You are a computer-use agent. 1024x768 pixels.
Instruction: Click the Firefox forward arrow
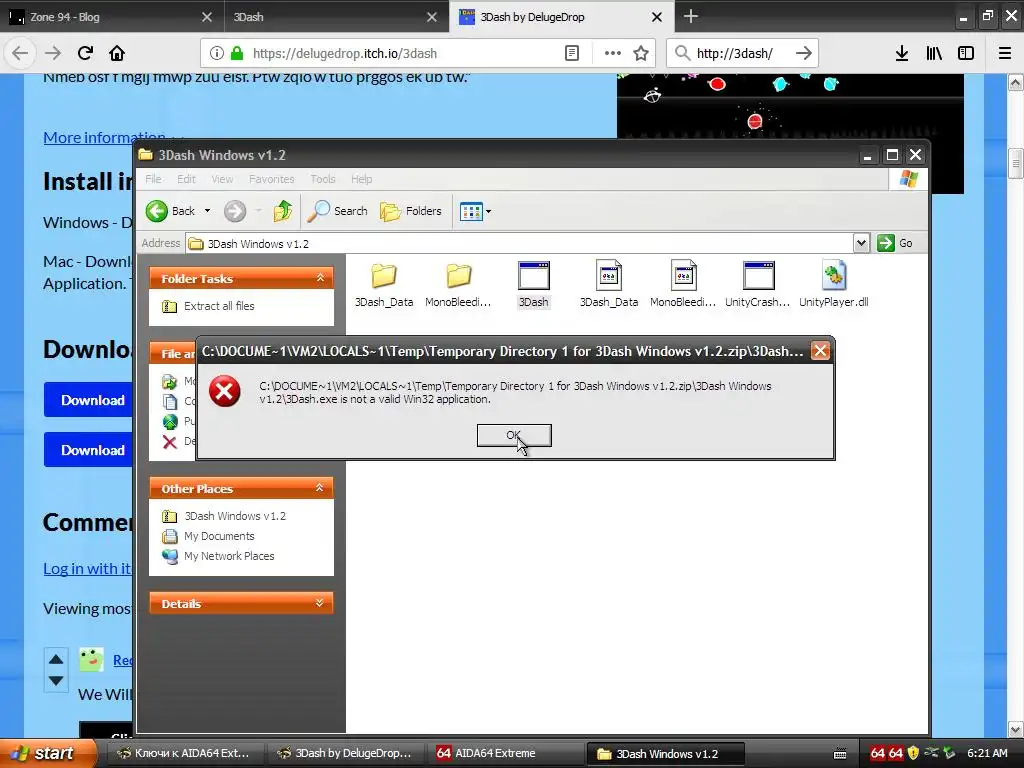tap(53, 53)
